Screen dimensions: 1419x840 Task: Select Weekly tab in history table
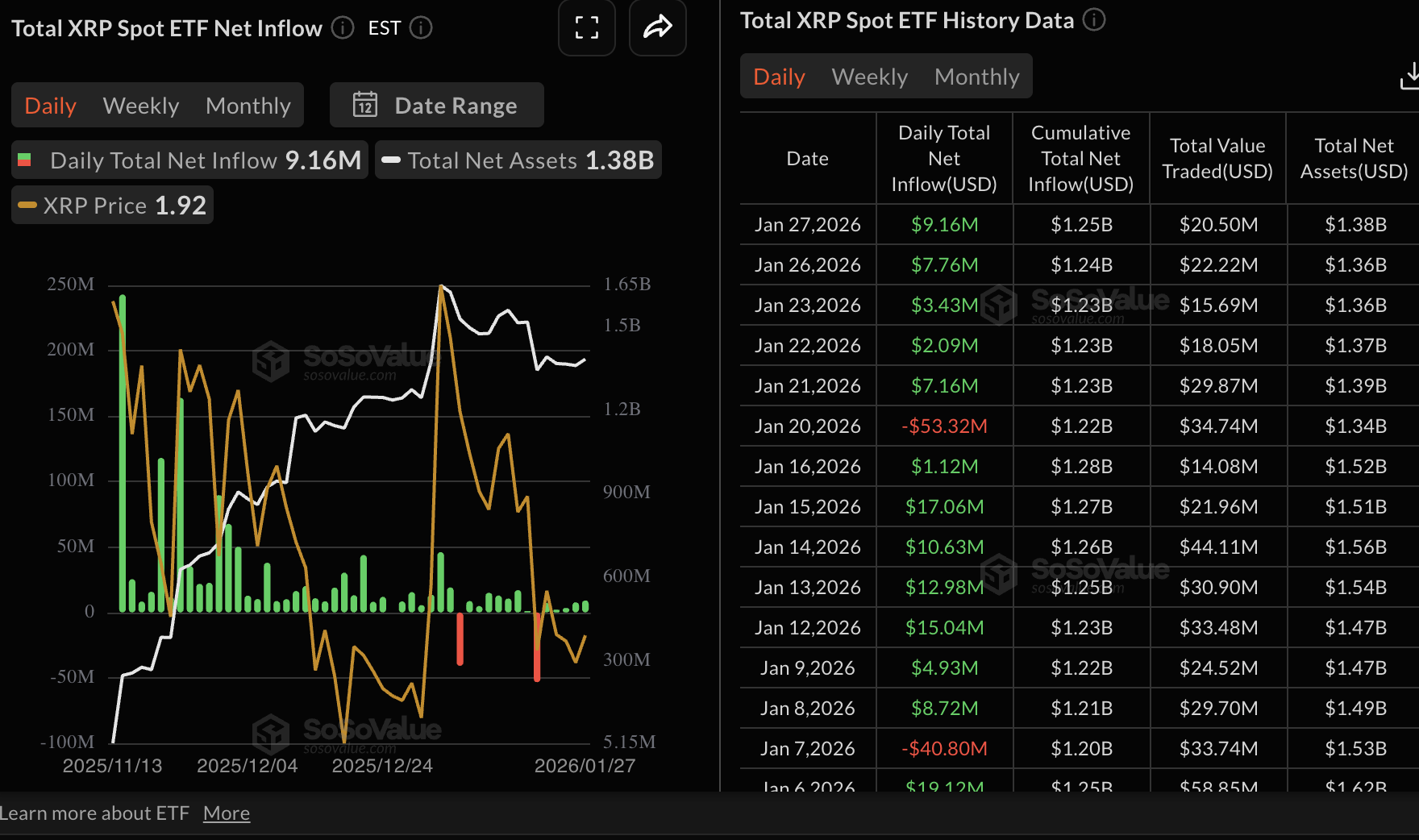(869, 77)
